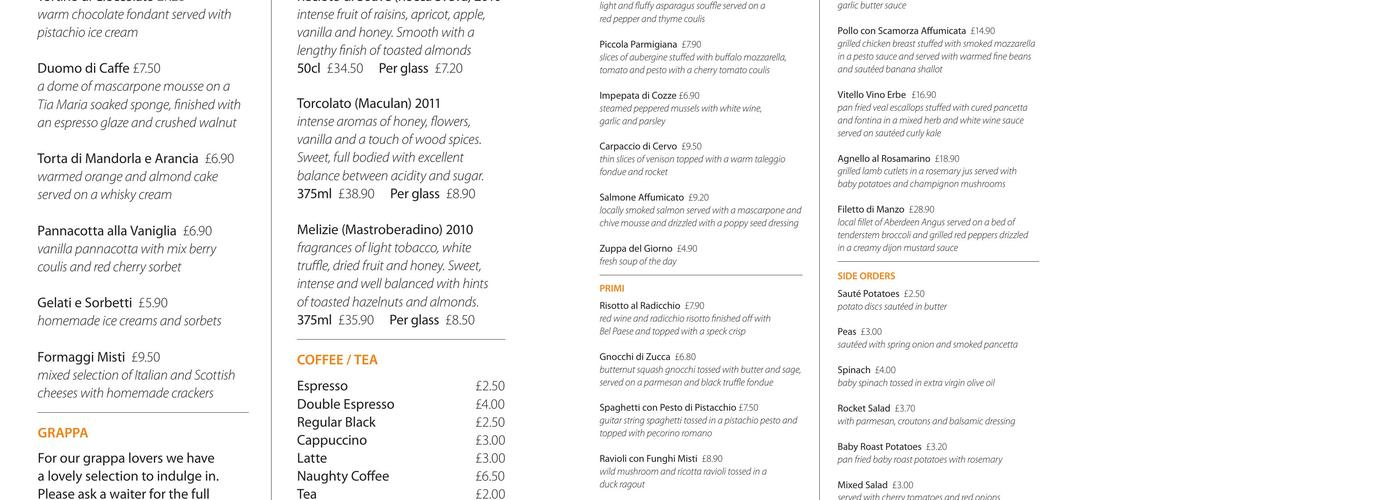This screenshot has height=500, width=1400.
Task: Click the orange GRAPPA section heading
Action: click(x=63, y=433)
